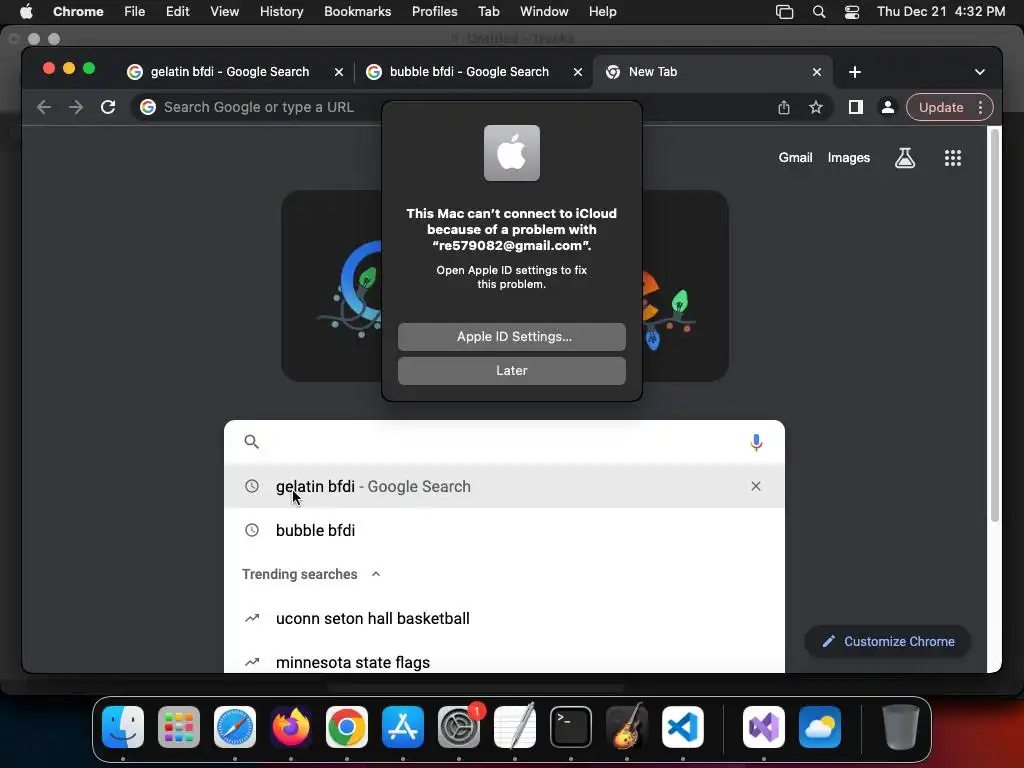
Task: Click the Chrome icon in the Dock
Action: coord(347,727)
